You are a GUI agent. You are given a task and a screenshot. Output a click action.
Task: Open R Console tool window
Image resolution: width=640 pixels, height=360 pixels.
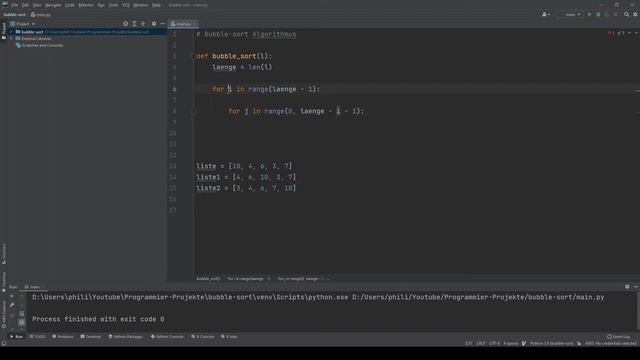[x=203, y=337]
